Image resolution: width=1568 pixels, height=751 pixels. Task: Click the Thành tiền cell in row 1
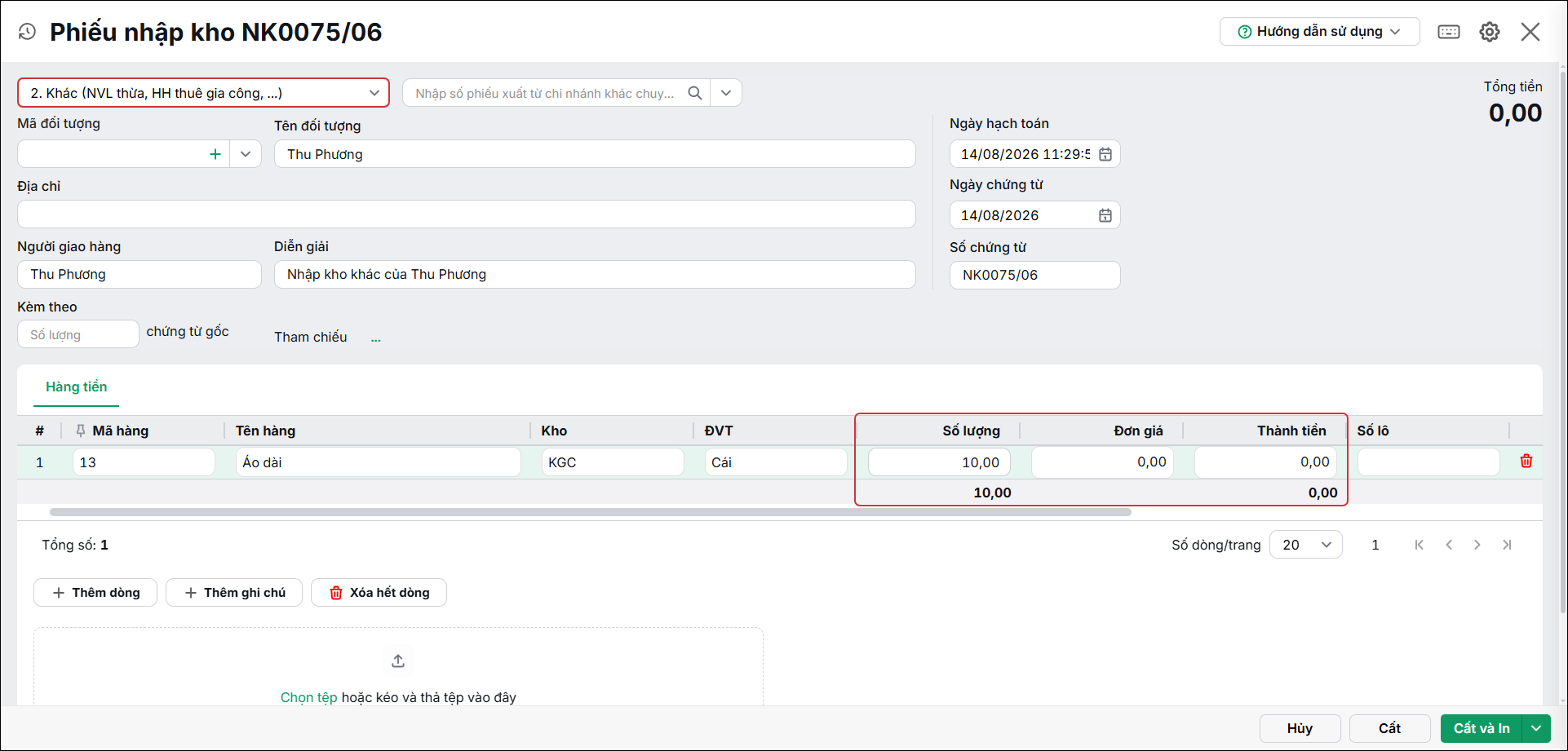tap(1265, 462)
